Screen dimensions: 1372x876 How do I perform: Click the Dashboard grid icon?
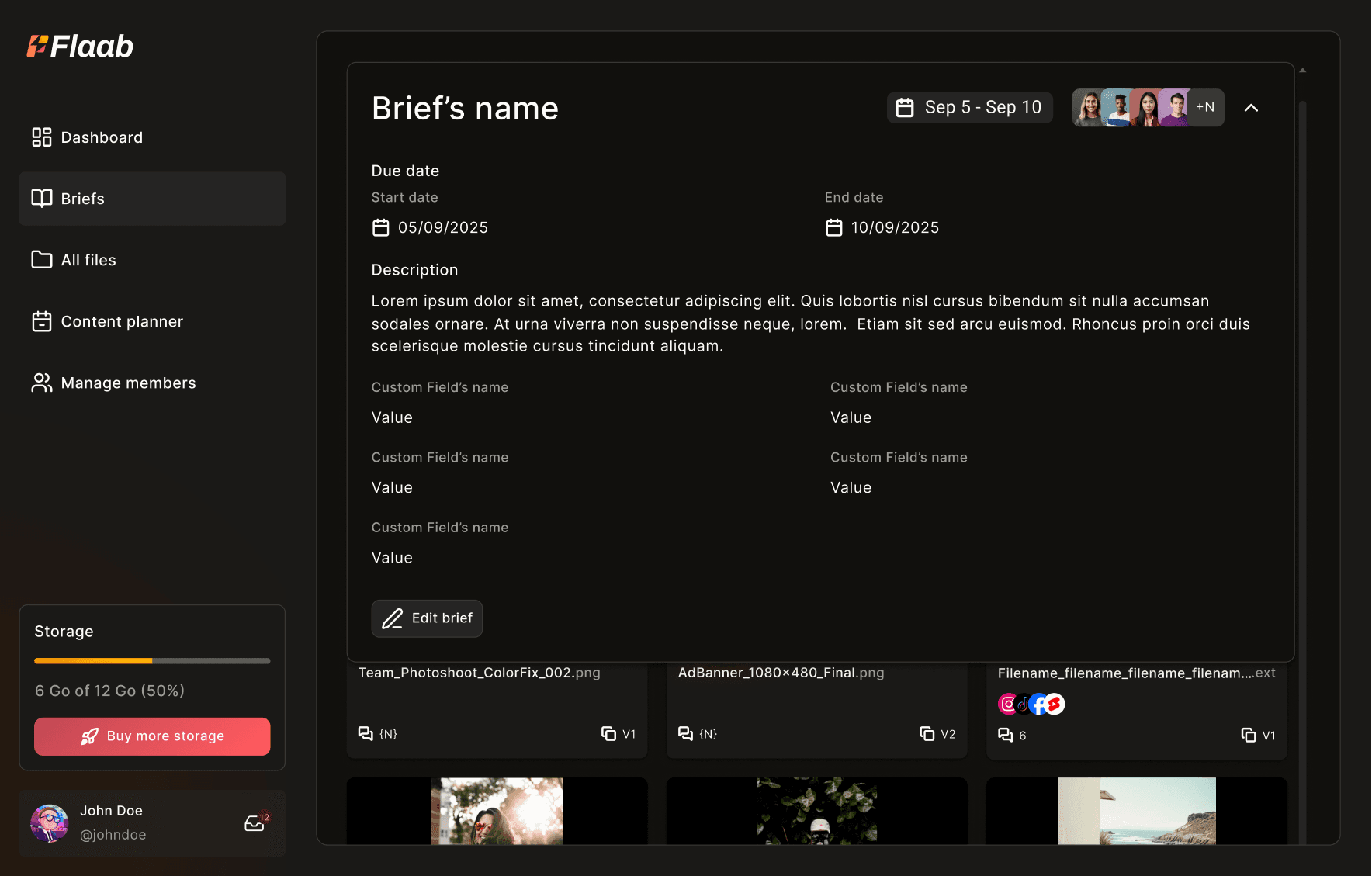[42, 137]
